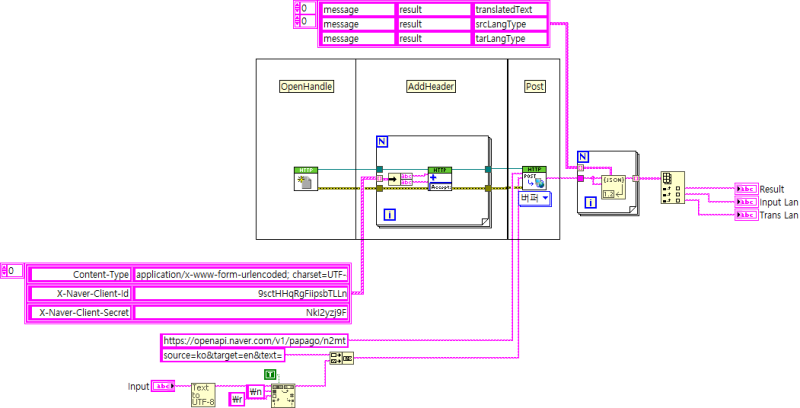Click the Input Lan indicator terminal

(x=746, y=202)
